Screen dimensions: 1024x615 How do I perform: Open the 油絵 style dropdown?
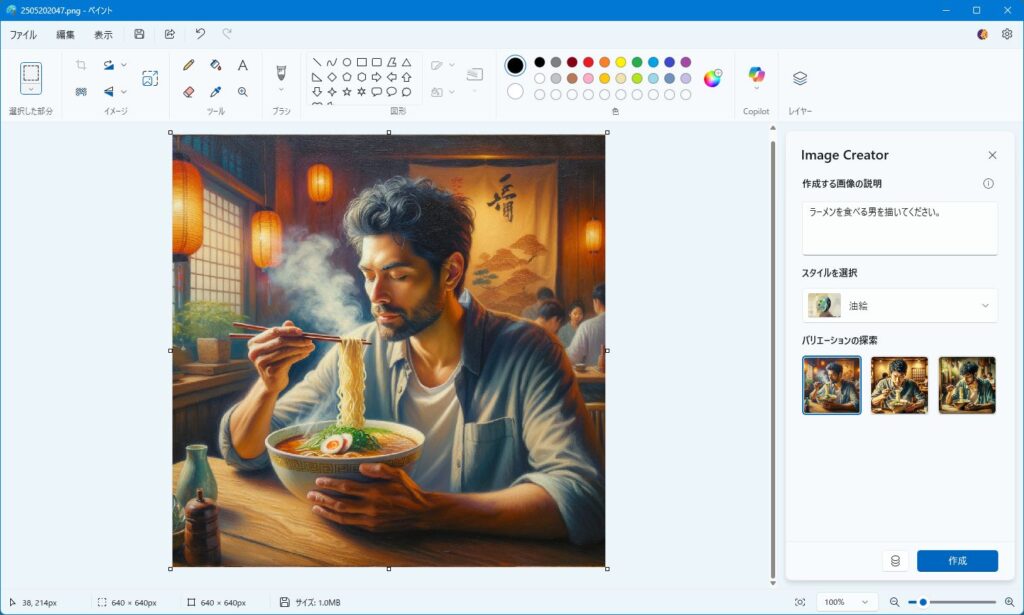900,306
